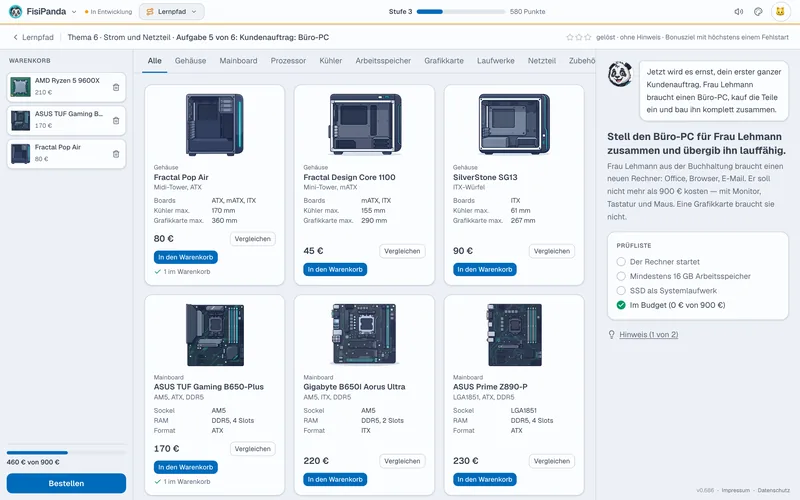Click the Stufe 3 level progress bar
Image resolution: width=800 pixels, height=500 pixels.
click(x=461, y=11)
